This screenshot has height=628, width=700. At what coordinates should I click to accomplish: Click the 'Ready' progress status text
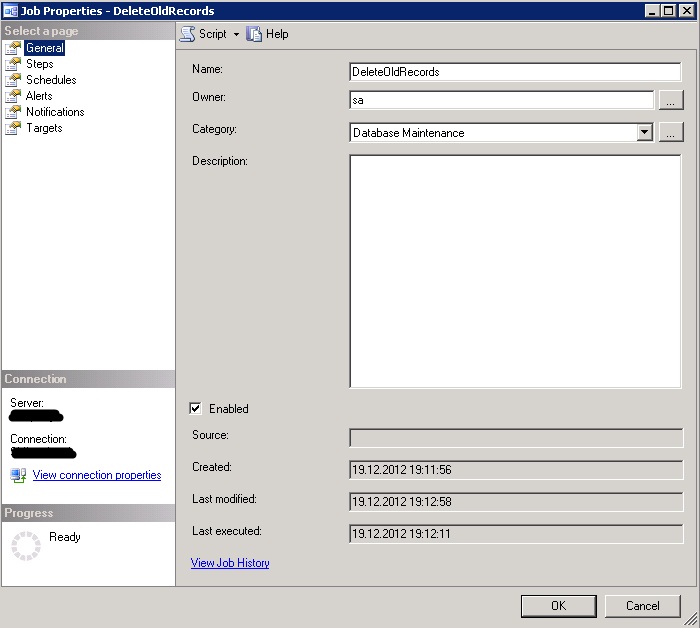(65, 537)
